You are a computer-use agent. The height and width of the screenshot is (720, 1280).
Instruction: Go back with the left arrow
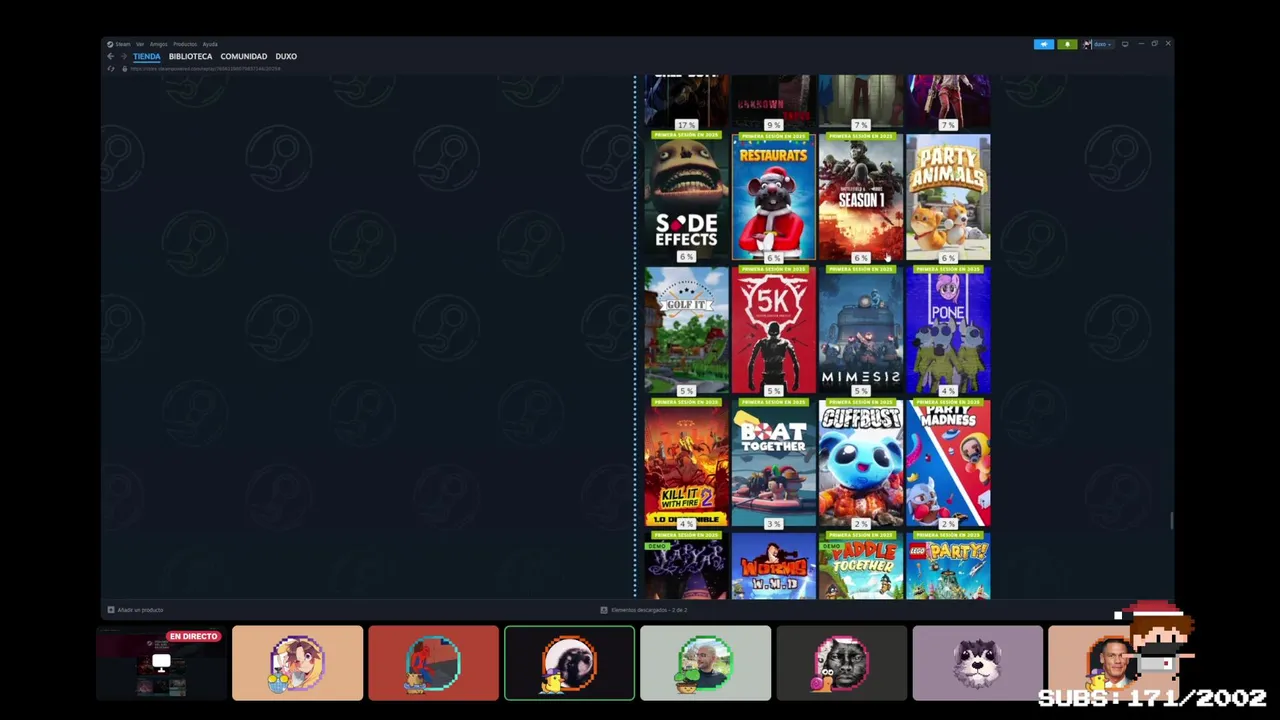pos(110,56)
